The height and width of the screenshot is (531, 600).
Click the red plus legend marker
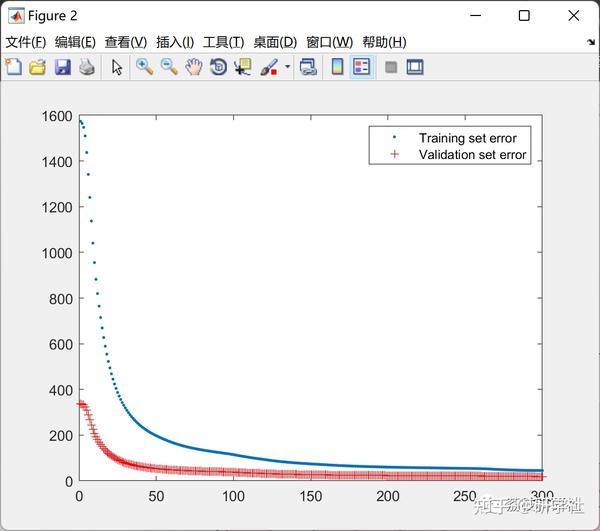tap(395, 154)
